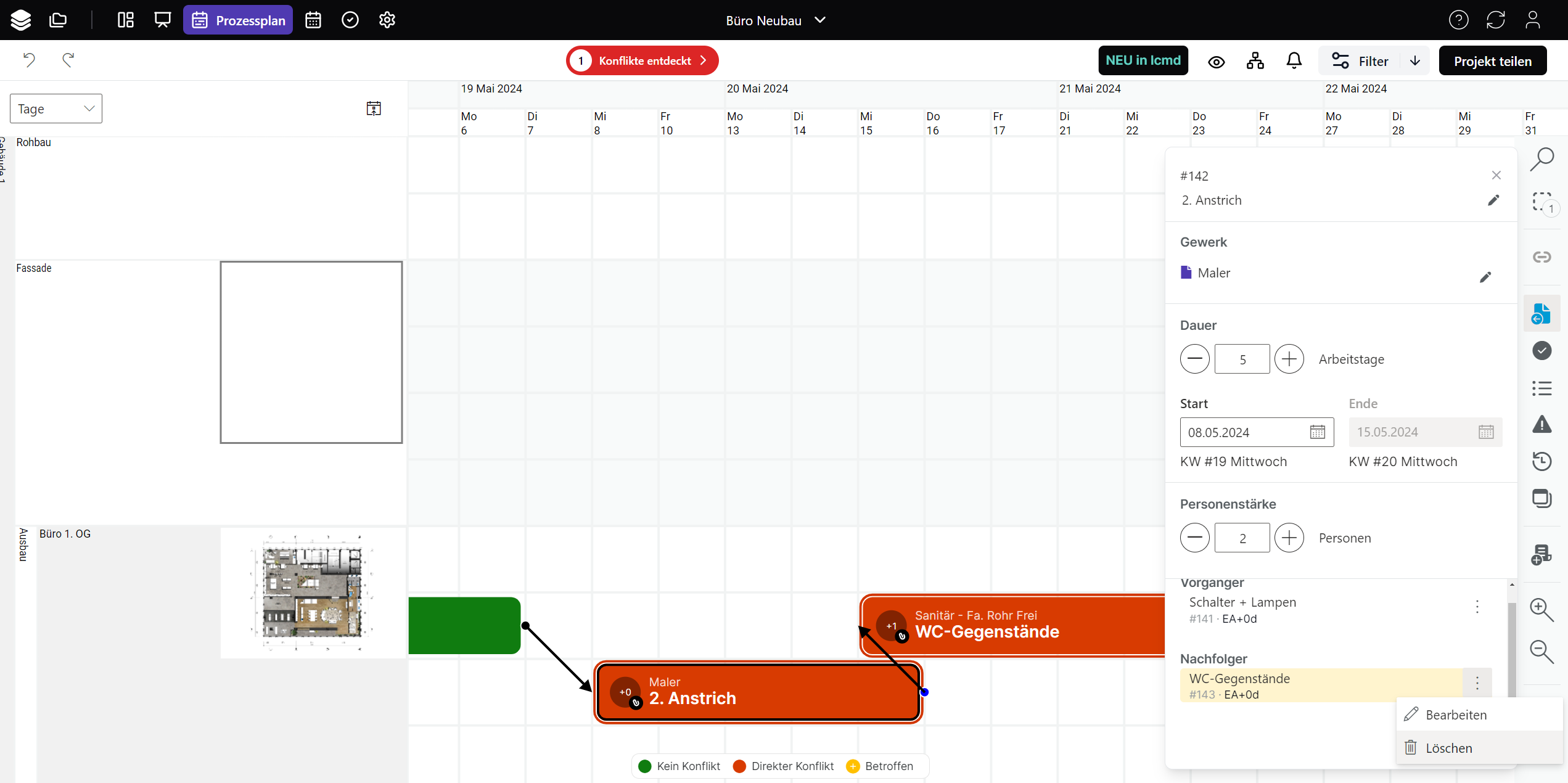Choose Bearbeiten in the context menu
The height and width of the screenshot is (783, 1568).
(x=1456, y=715)
